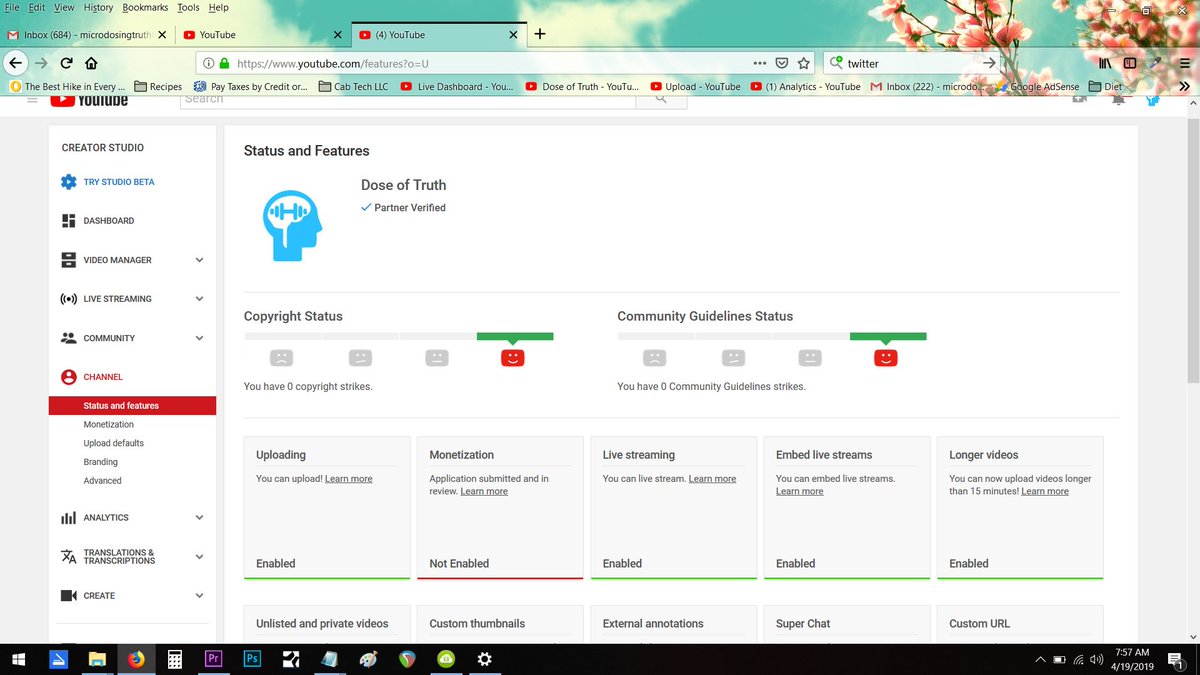Expand the Create section
The image size is (1200, 675).
coord(199,596)
